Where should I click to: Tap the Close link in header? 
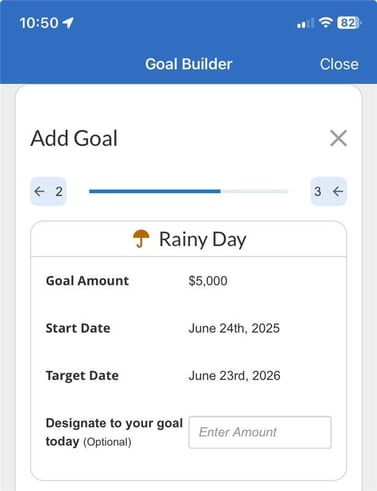(339, 64)
